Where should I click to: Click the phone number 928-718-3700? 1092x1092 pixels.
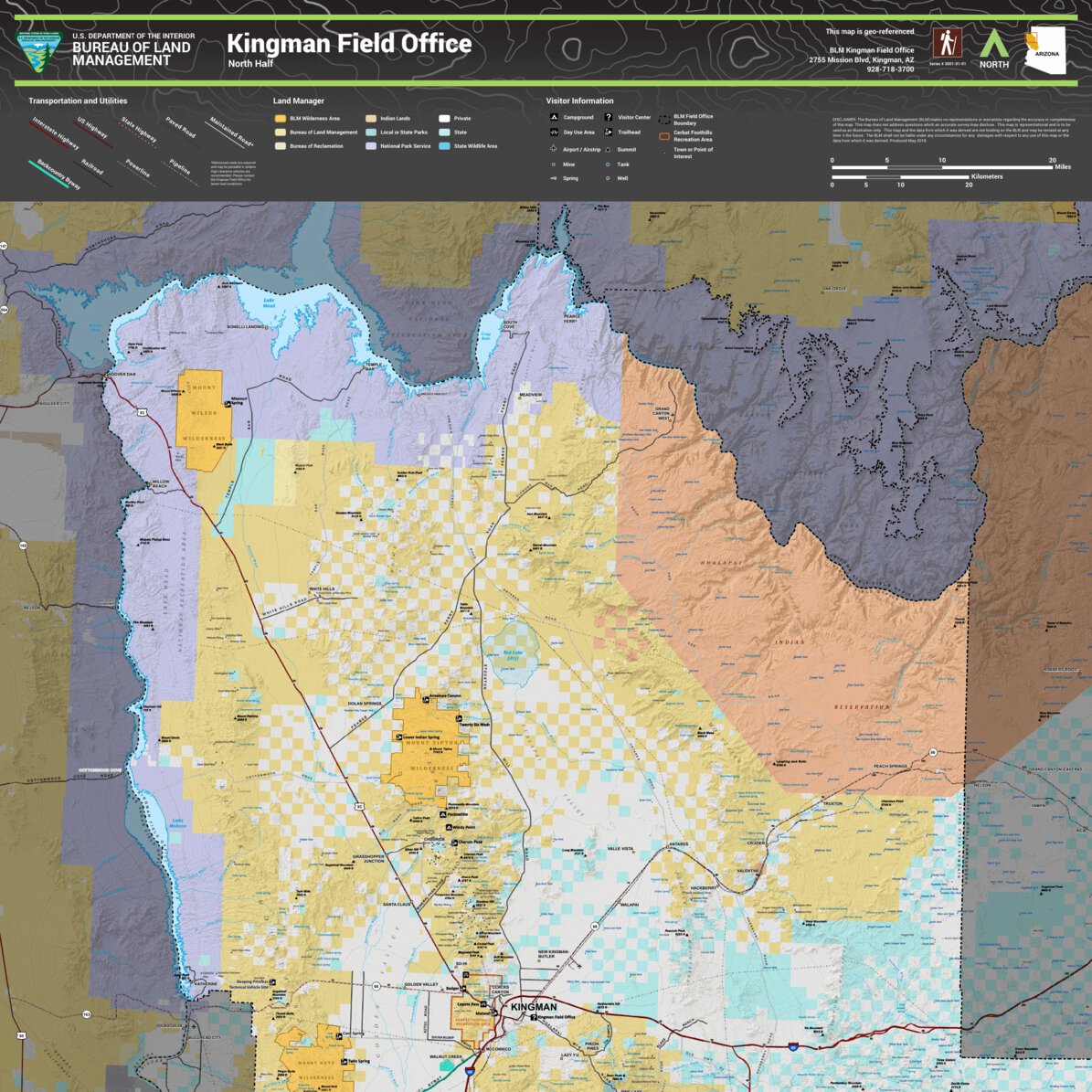(890, 69)
